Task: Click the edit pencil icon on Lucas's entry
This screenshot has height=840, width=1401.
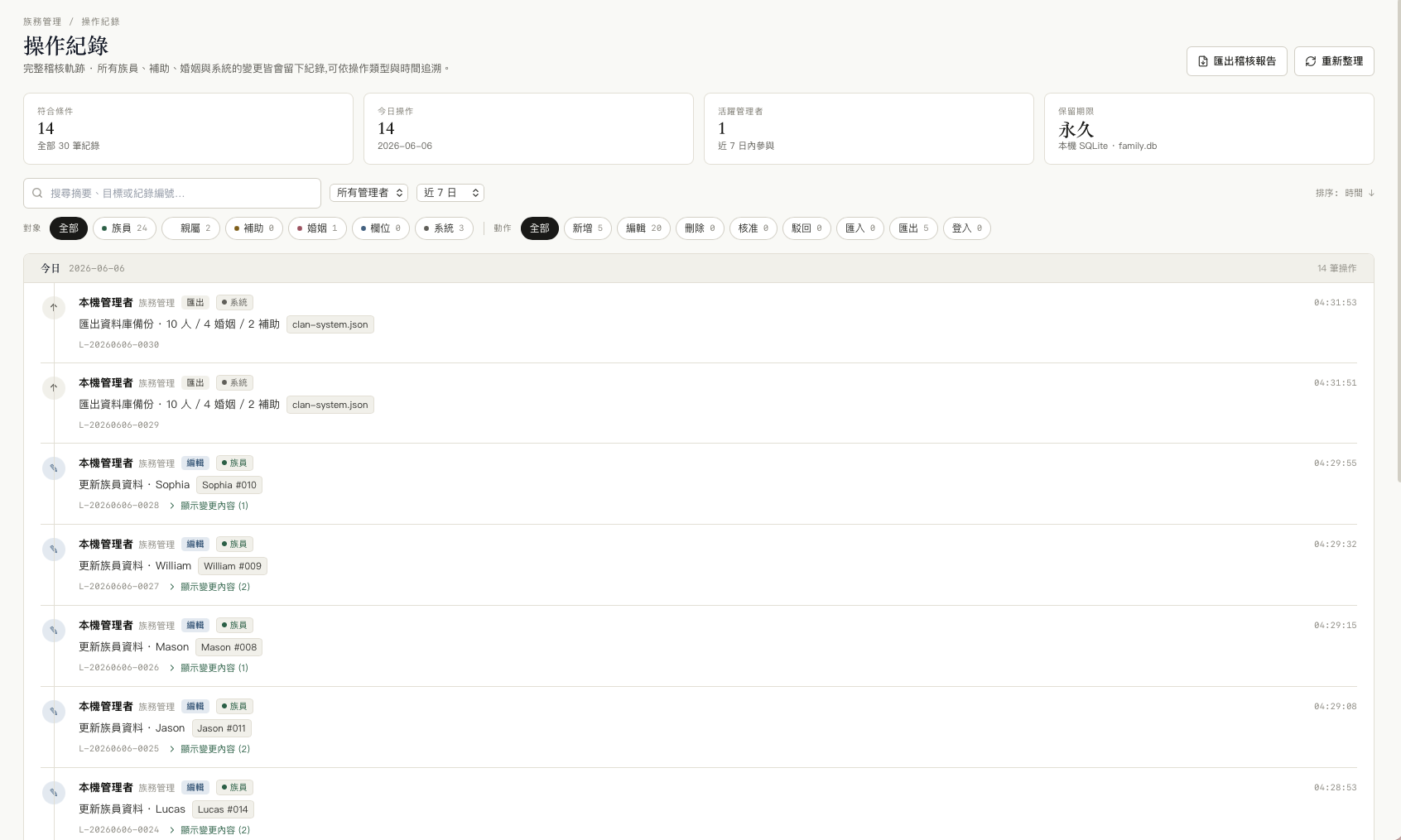Action: pyautogui.click(x=54, y=793)
